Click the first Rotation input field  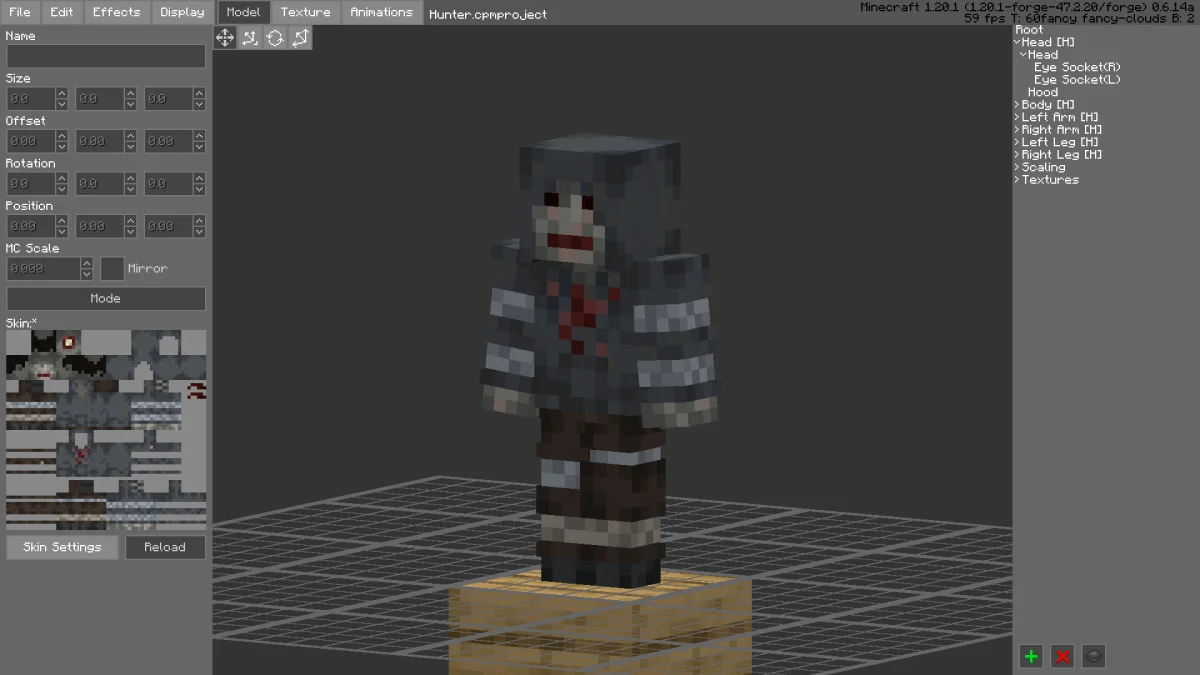[31, 184]
